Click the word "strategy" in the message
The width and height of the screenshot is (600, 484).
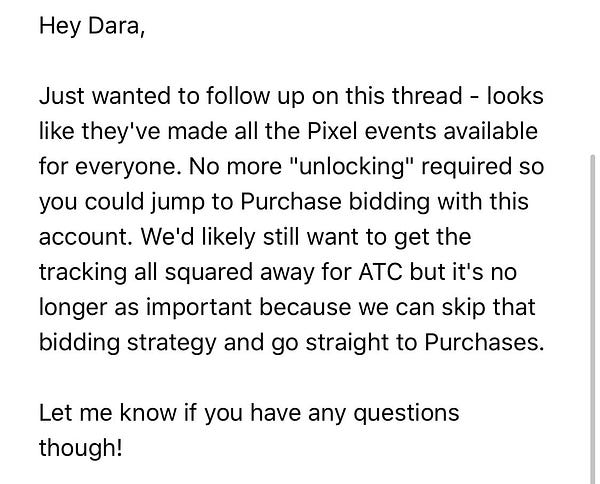point(172,344)
